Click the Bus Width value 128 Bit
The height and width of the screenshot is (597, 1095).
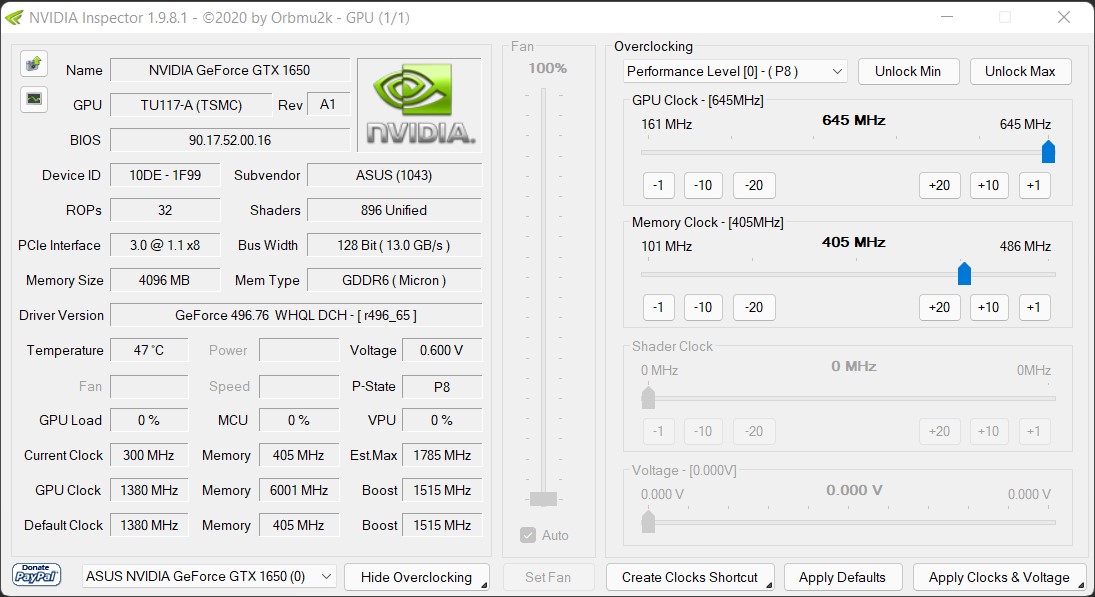[394, 245]
